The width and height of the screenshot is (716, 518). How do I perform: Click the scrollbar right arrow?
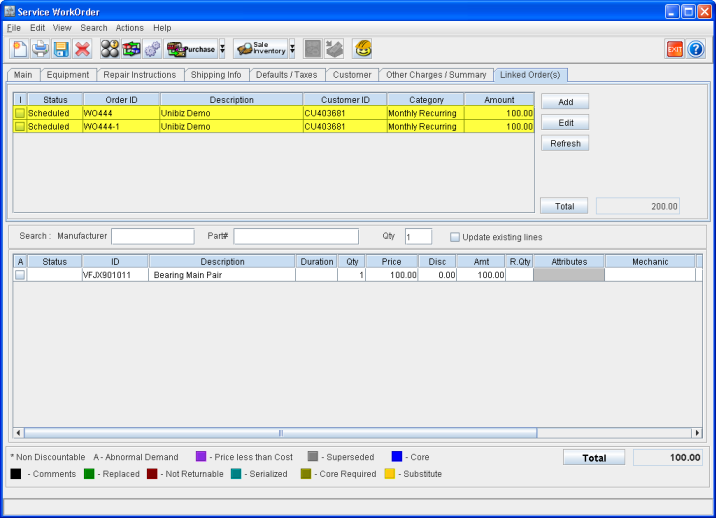pos(697,433)
